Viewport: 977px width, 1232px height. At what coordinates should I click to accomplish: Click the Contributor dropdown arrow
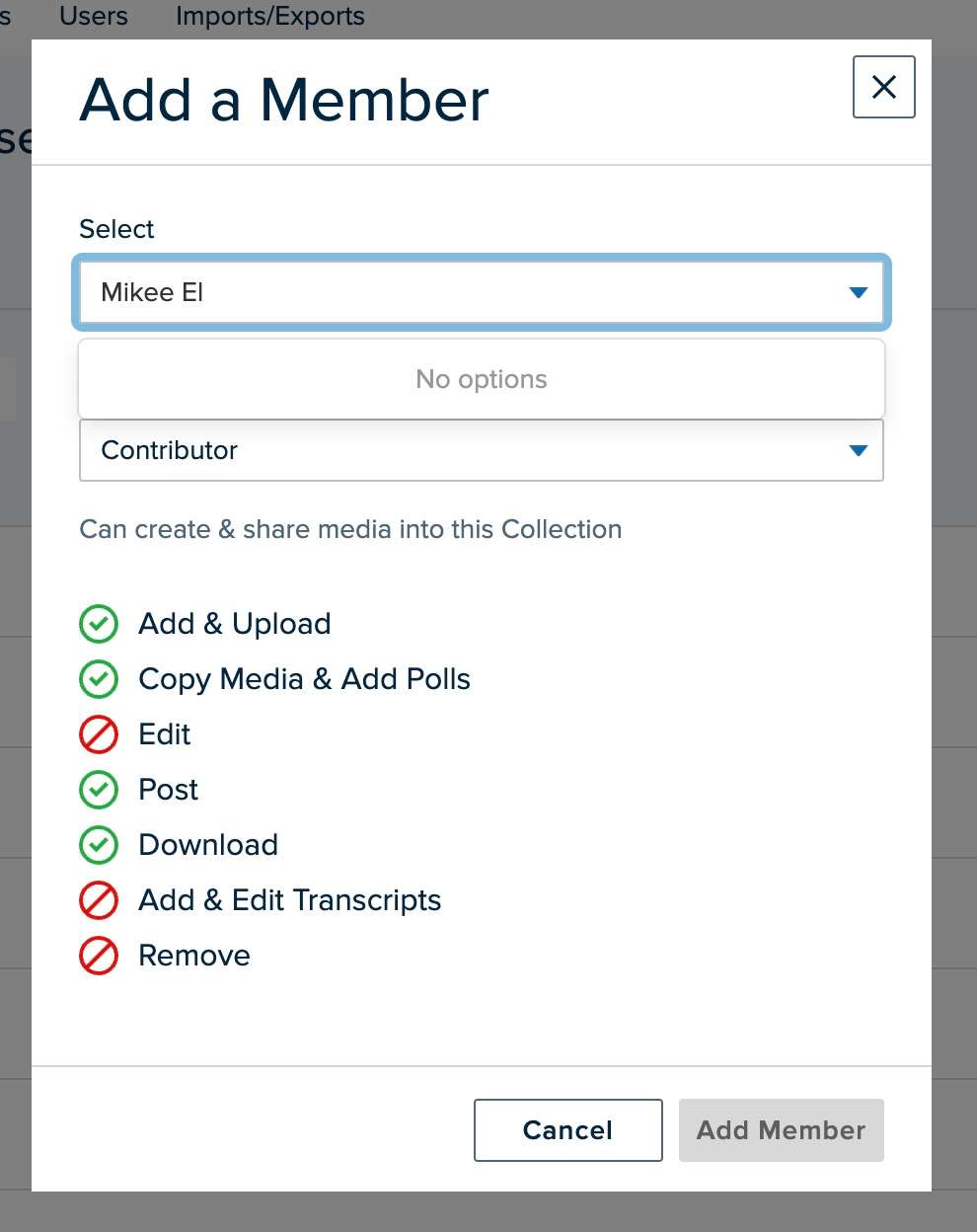[858, 450]
